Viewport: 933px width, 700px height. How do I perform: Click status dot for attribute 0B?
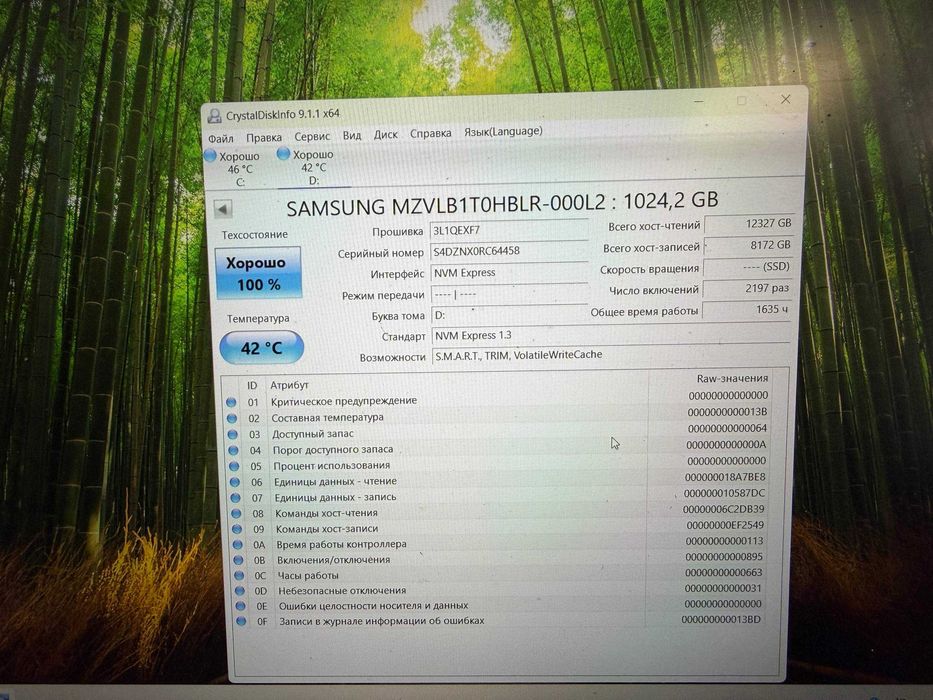click(238, 560)
